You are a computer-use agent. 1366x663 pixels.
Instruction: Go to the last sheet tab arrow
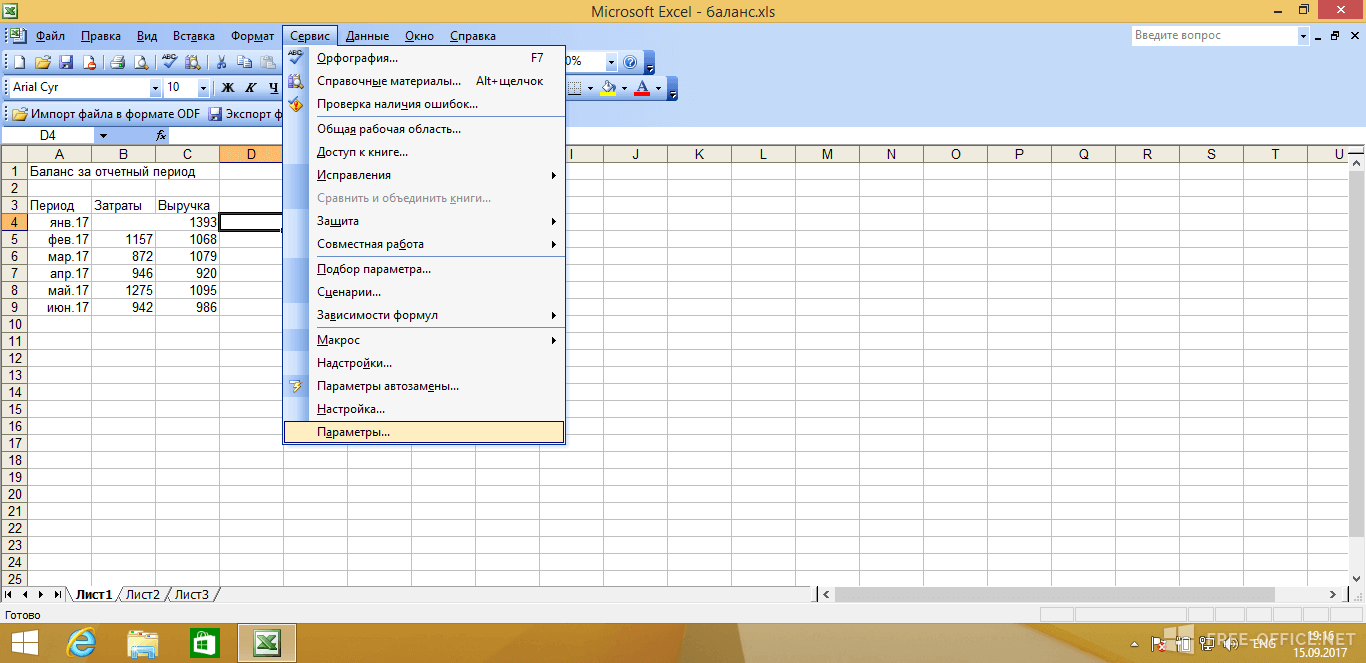(x=57, y=594)
